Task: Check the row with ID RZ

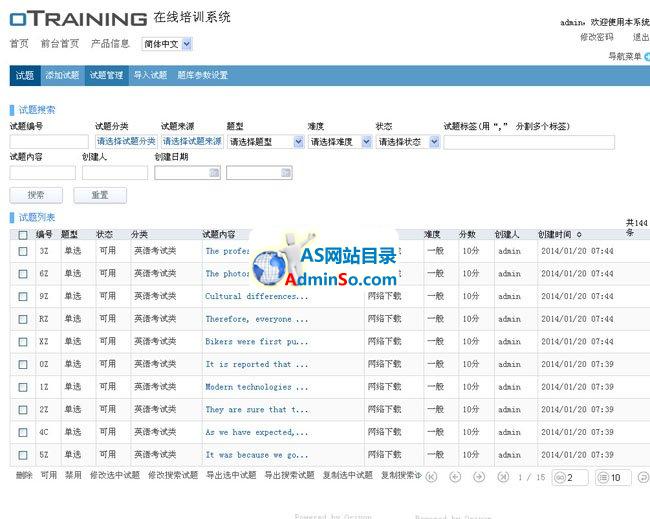Action: [23, 319]
